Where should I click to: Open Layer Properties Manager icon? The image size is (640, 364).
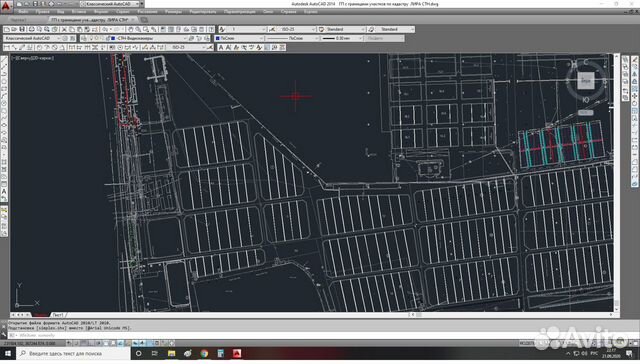(x=84, y=38)
